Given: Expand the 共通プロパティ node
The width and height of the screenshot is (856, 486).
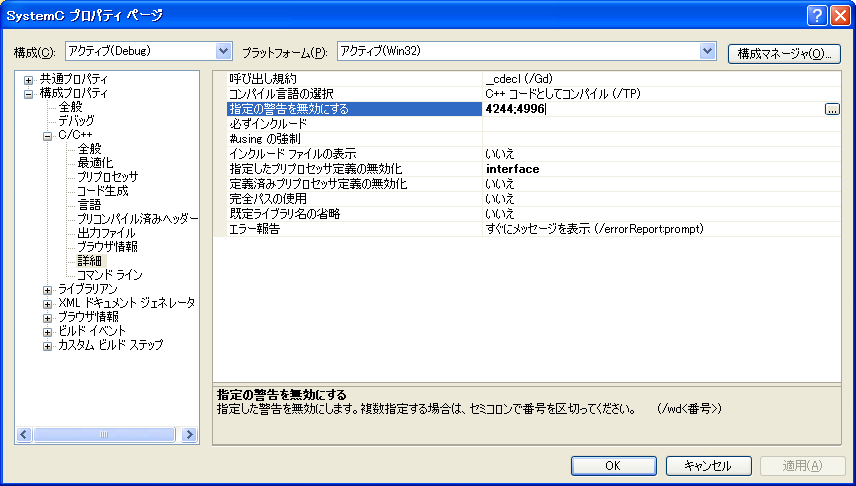Looking at the screenshot, I should [x=28, y=80].
